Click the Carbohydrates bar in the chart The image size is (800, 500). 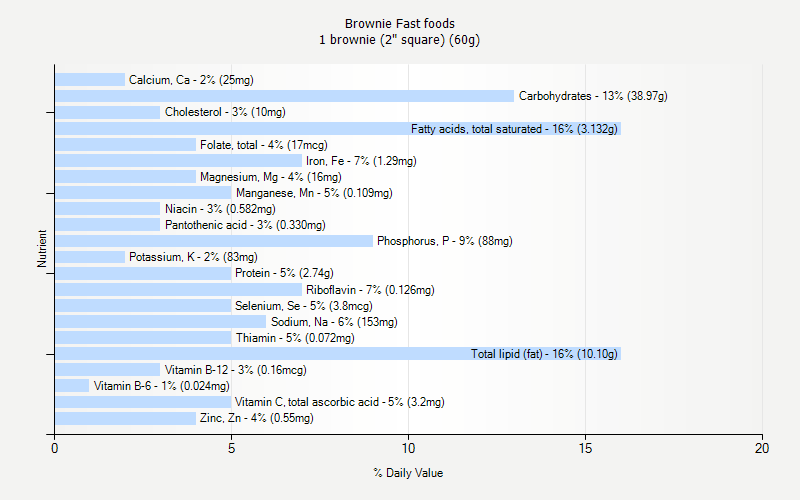click(x=284, y=96)
